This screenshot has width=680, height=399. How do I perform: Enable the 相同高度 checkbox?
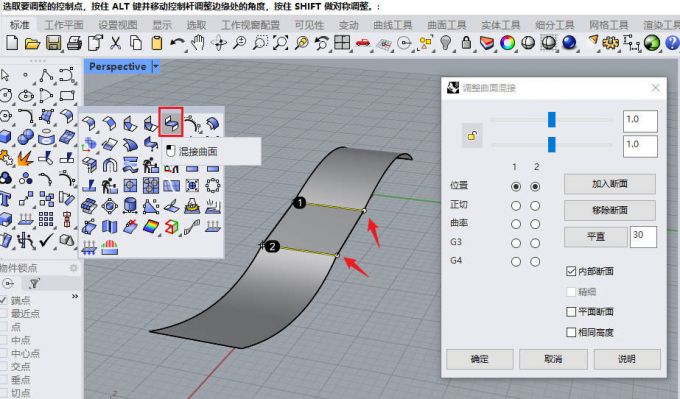pos(571,332)
